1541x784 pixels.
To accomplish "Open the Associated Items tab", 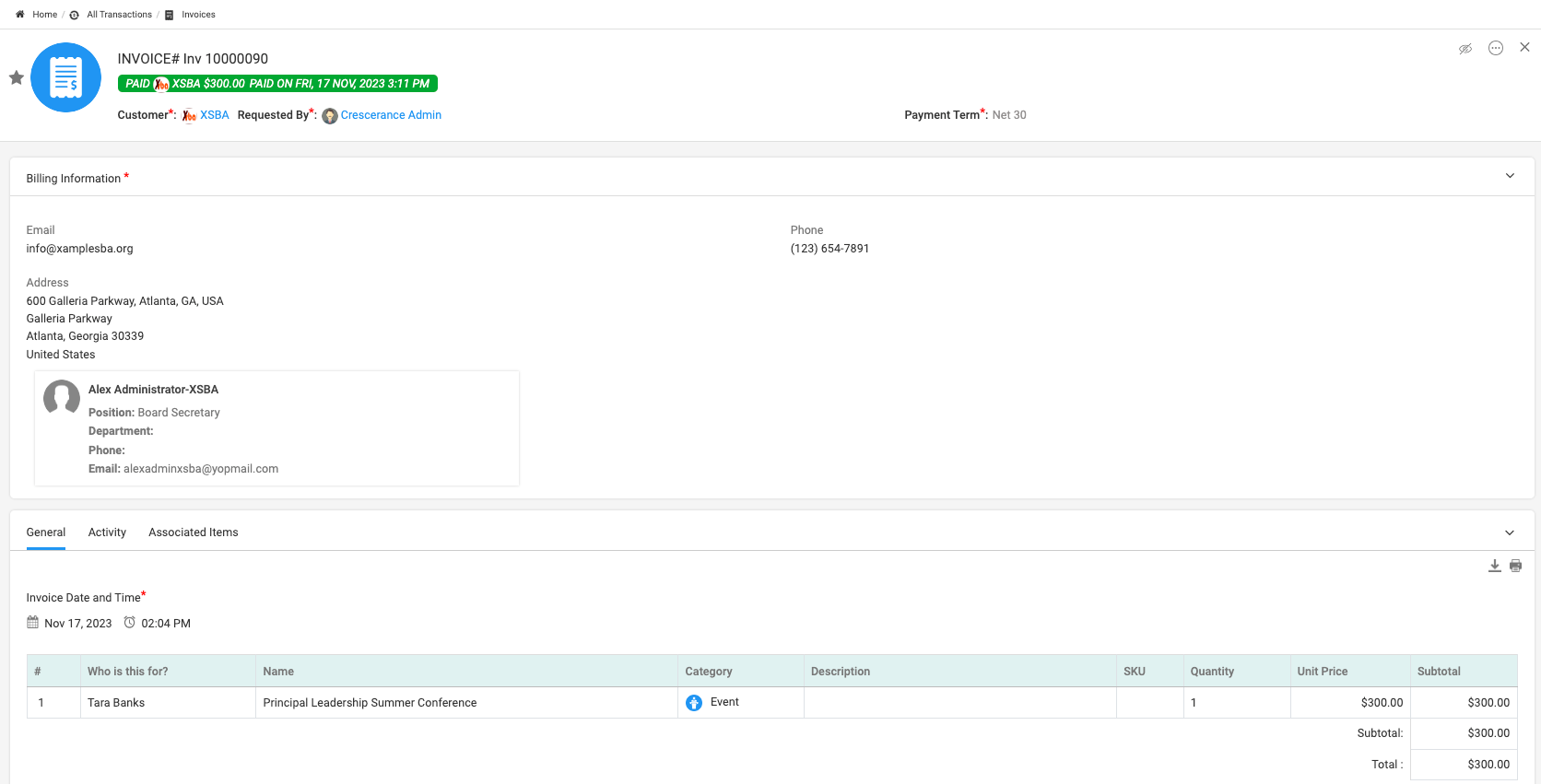I will [194, 532].
